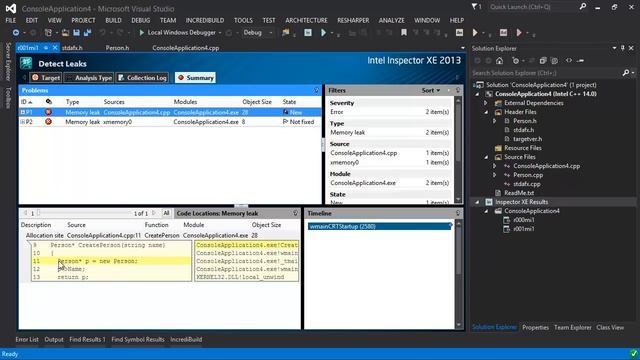This screenshot has width=640, height=360.
Task: Click the Detect Leaks Inspector logo icon
Action: pyautogui.click(x=26, y=63)
